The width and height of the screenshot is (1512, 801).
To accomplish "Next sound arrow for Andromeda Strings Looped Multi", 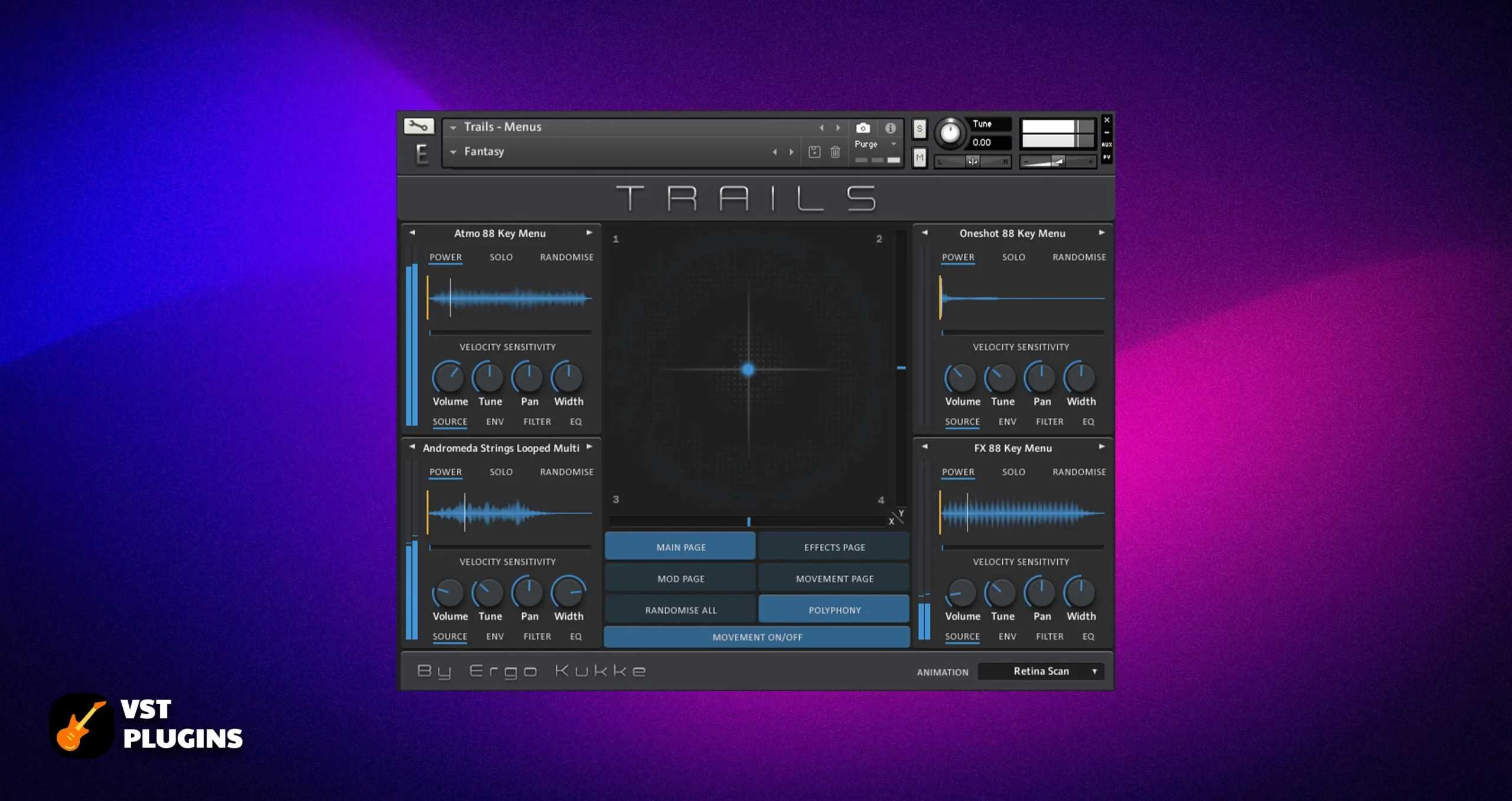I will (x=589, y=447).
